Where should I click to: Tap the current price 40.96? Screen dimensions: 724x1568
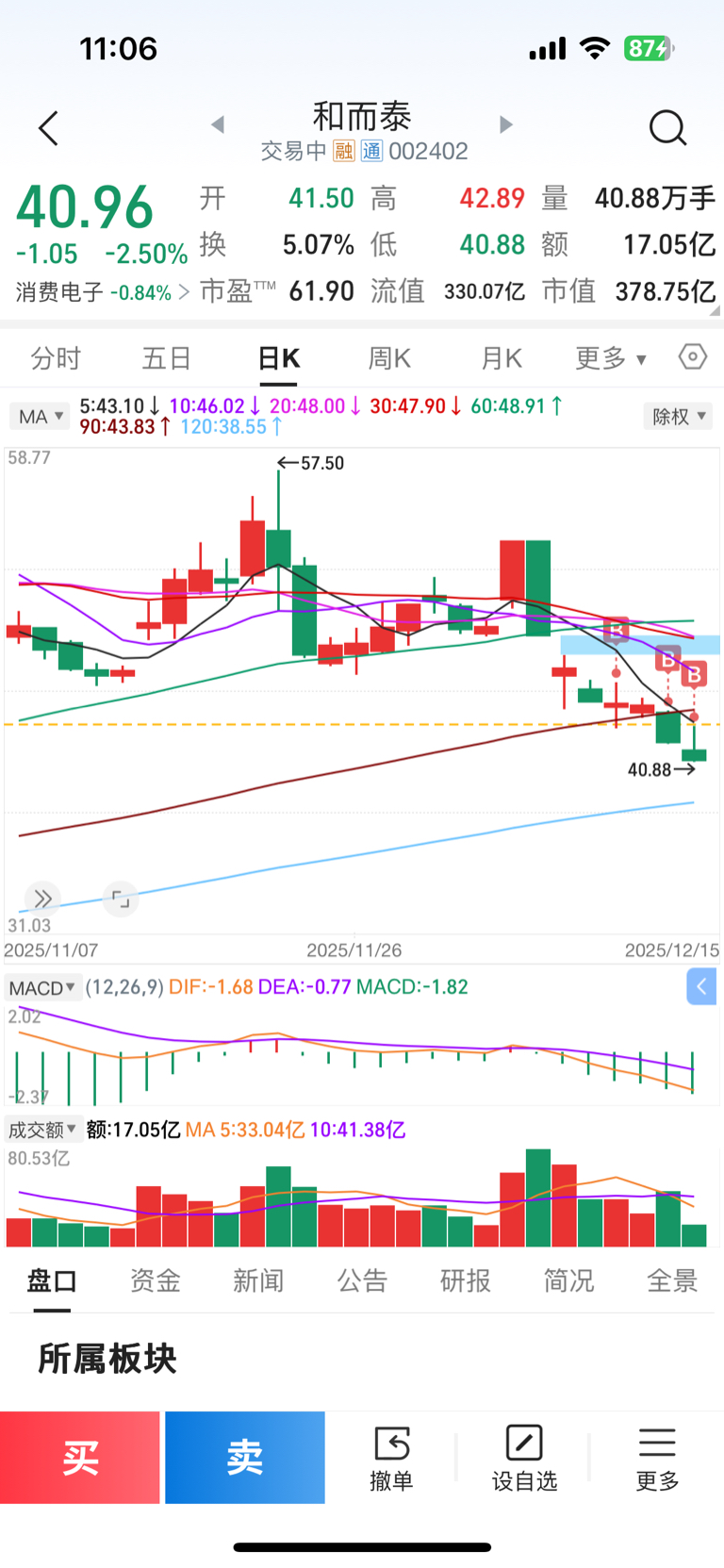85,207
